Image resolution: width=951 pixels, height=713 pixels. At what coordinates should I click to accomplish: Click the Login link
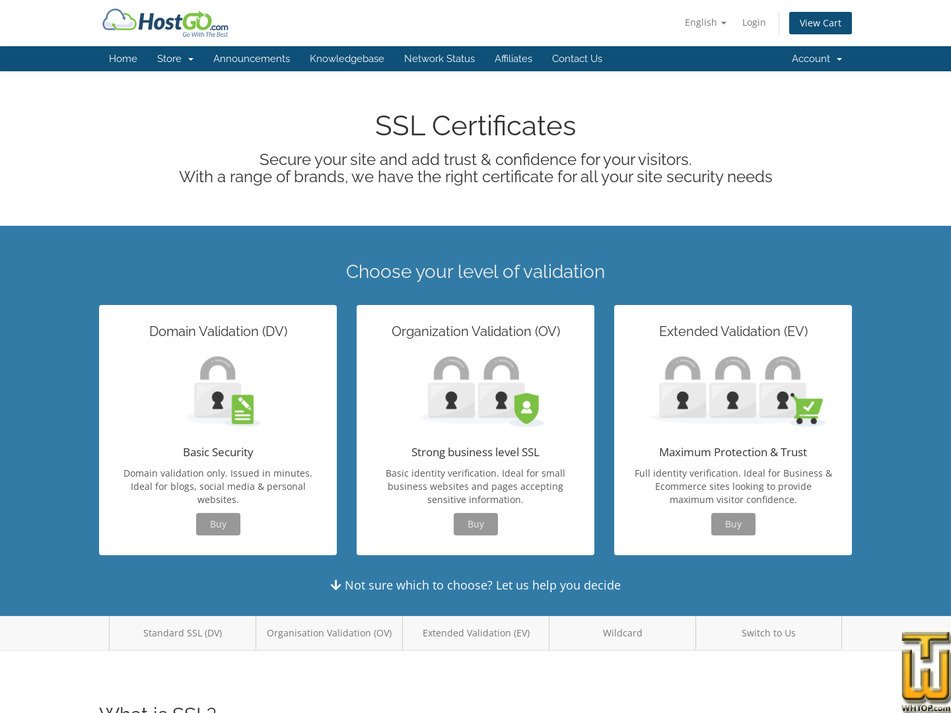click(x=753, y=22)
